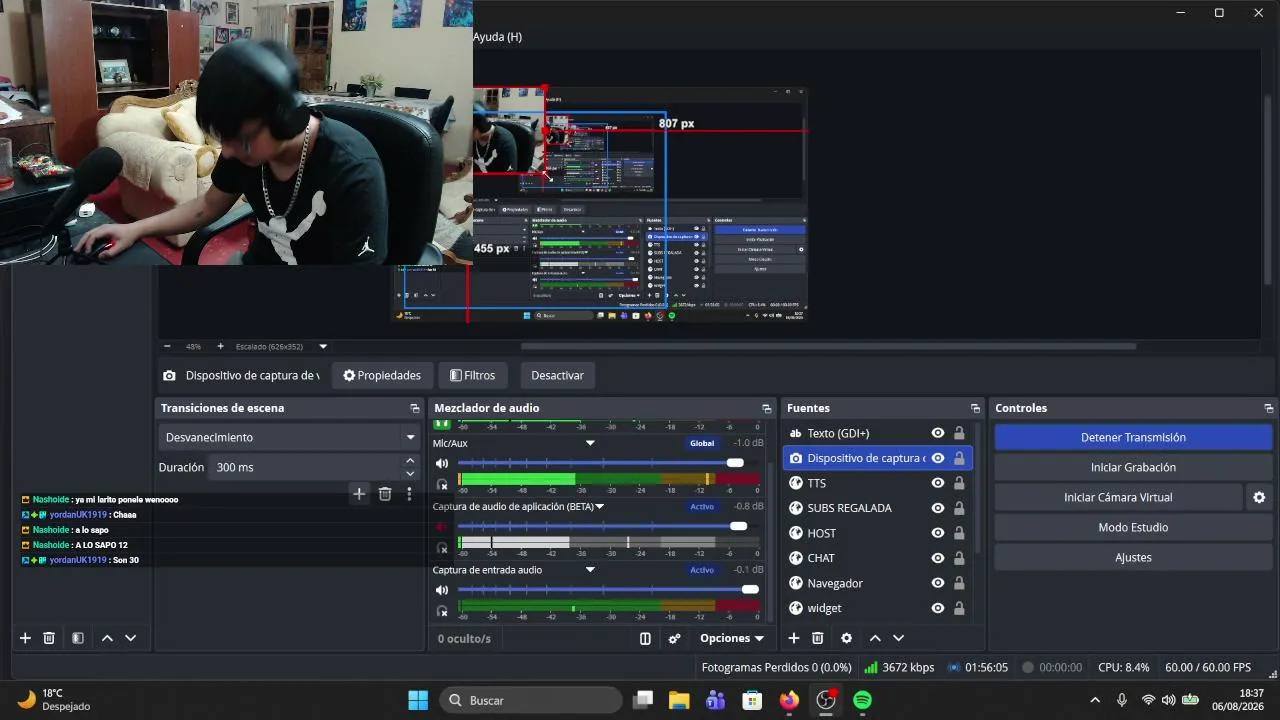Hide the Texto (GDI+) source
Viewport: 1280px width, 720px height.
tap(938, 433)
